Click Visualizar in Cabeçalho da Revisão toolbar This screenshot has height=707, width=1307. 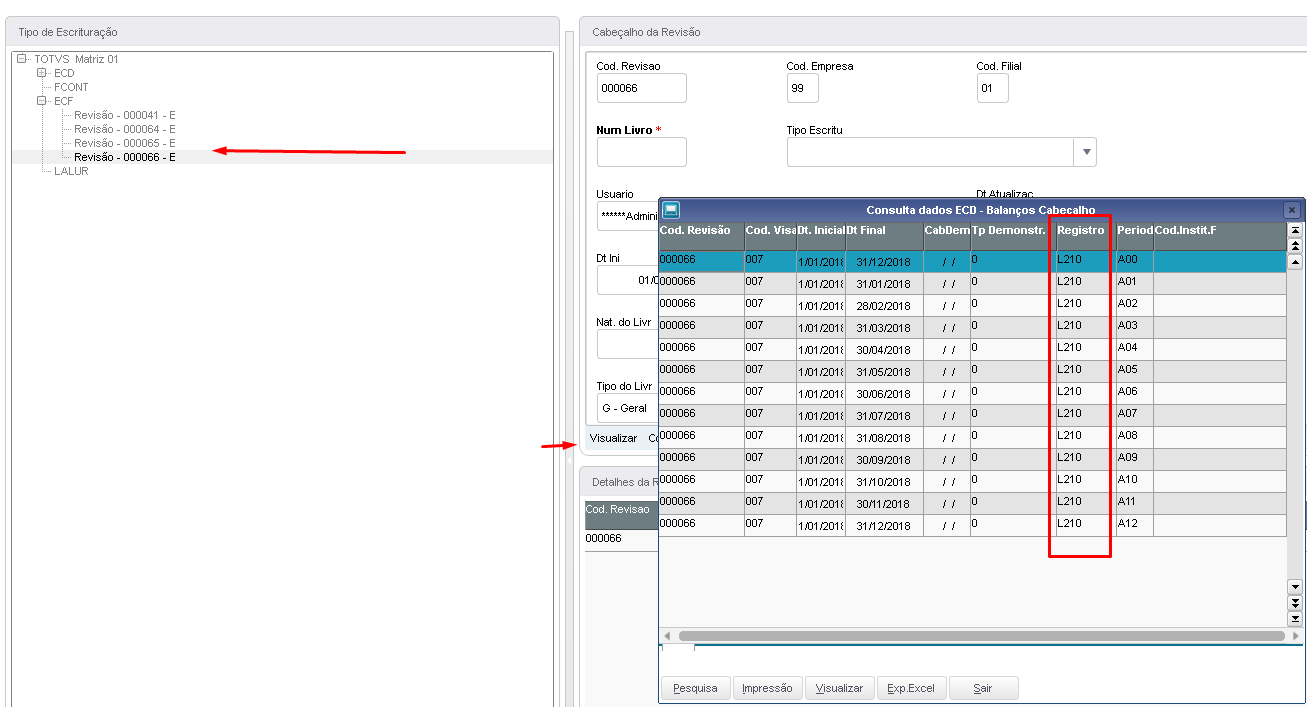(x=613, y=438)
